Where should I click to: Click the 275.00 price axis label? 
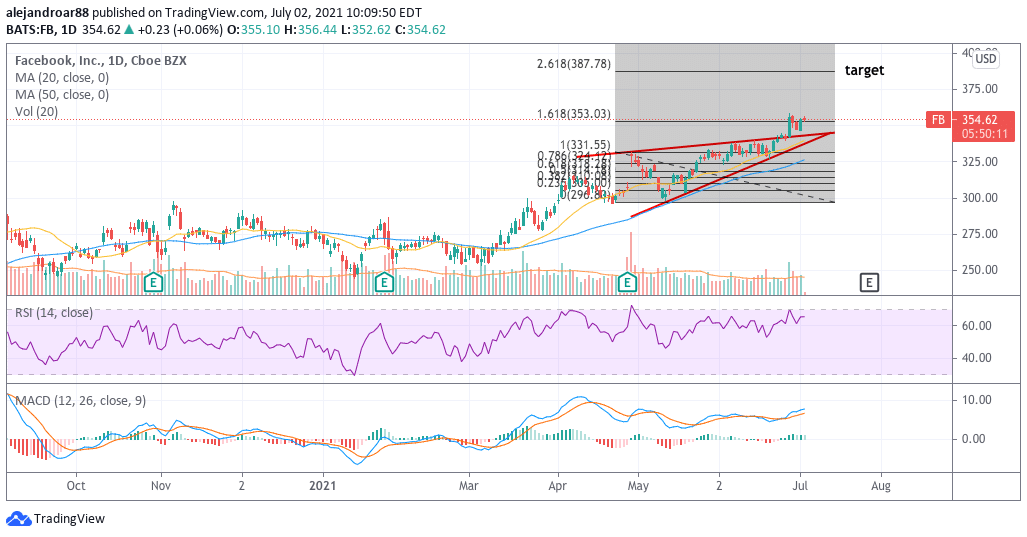tap(980, 234)
